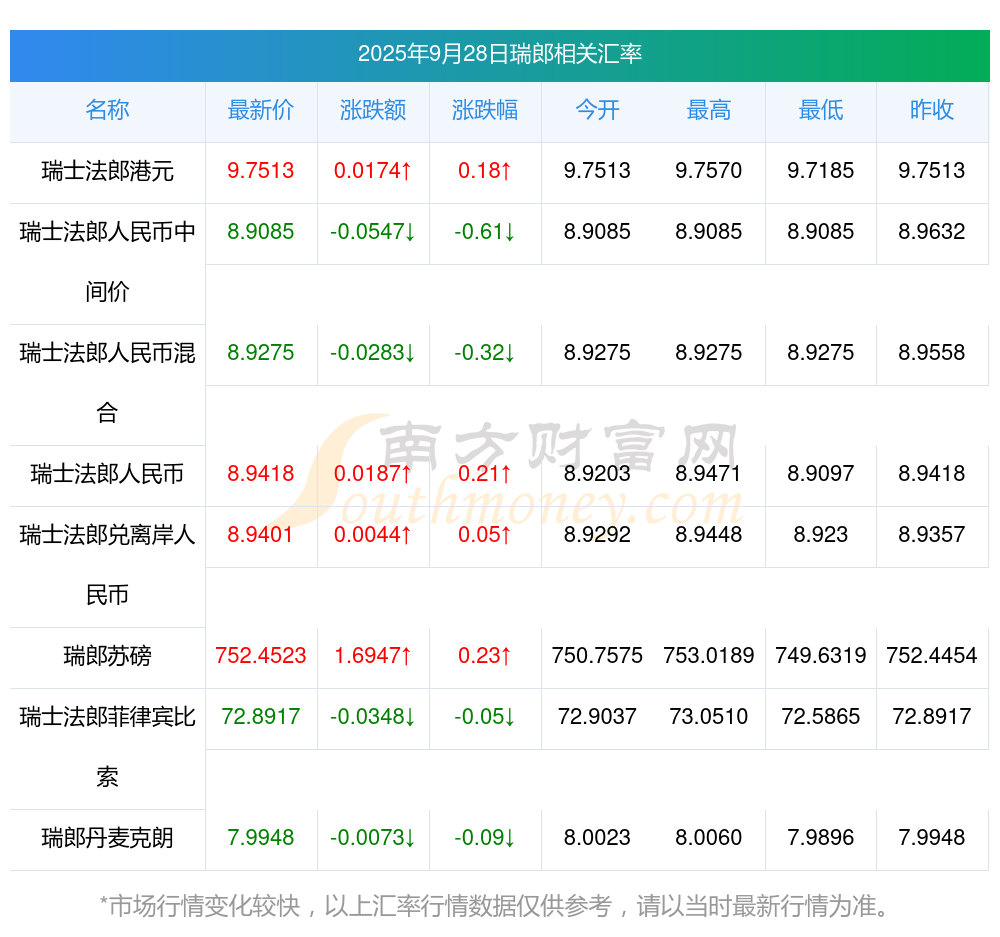Click the up arrow next to 0.23
The image size is (1000, 937).
pos(506,656)
